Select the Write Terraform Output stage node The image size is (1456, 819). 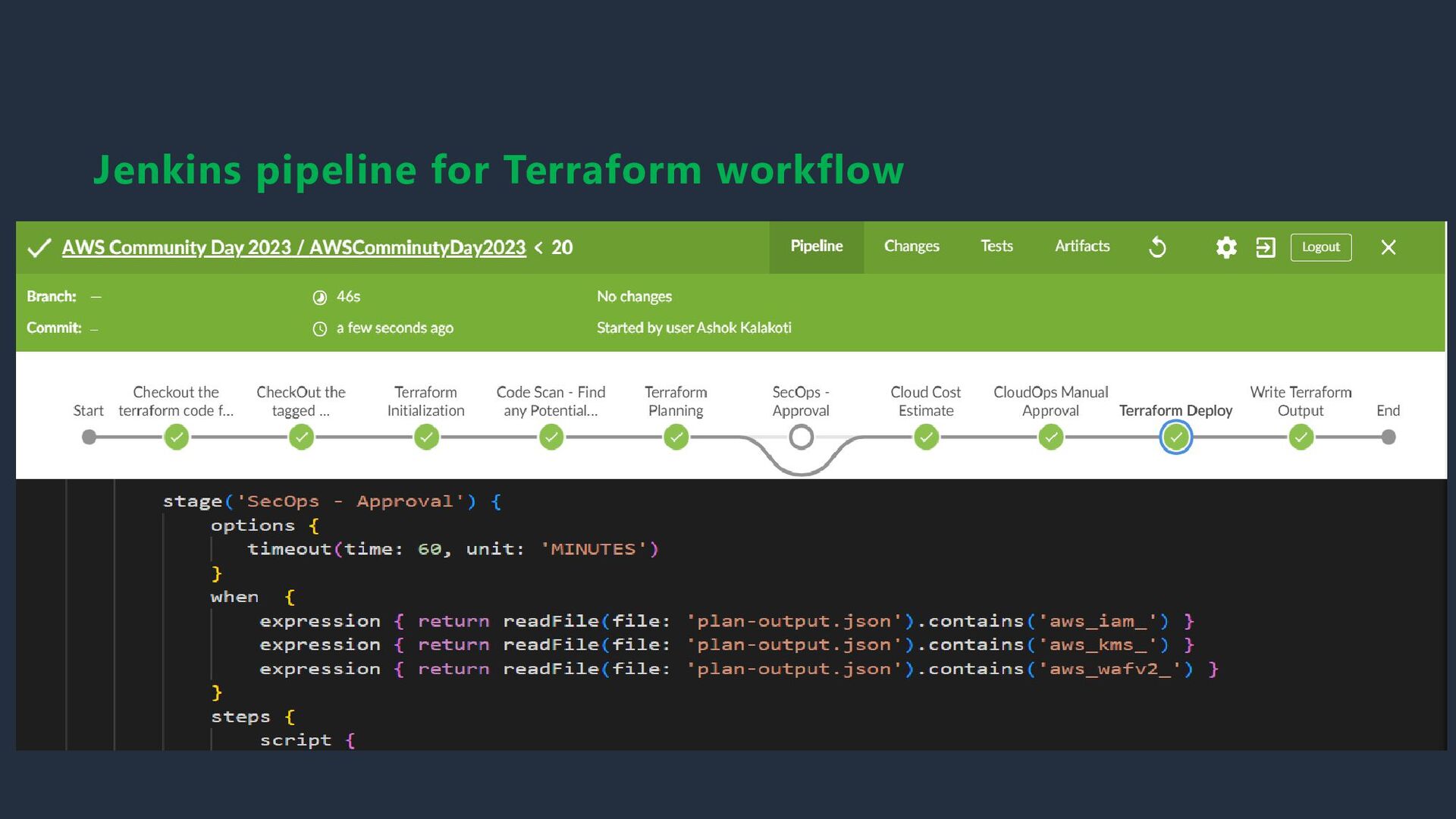point(1301,438)
